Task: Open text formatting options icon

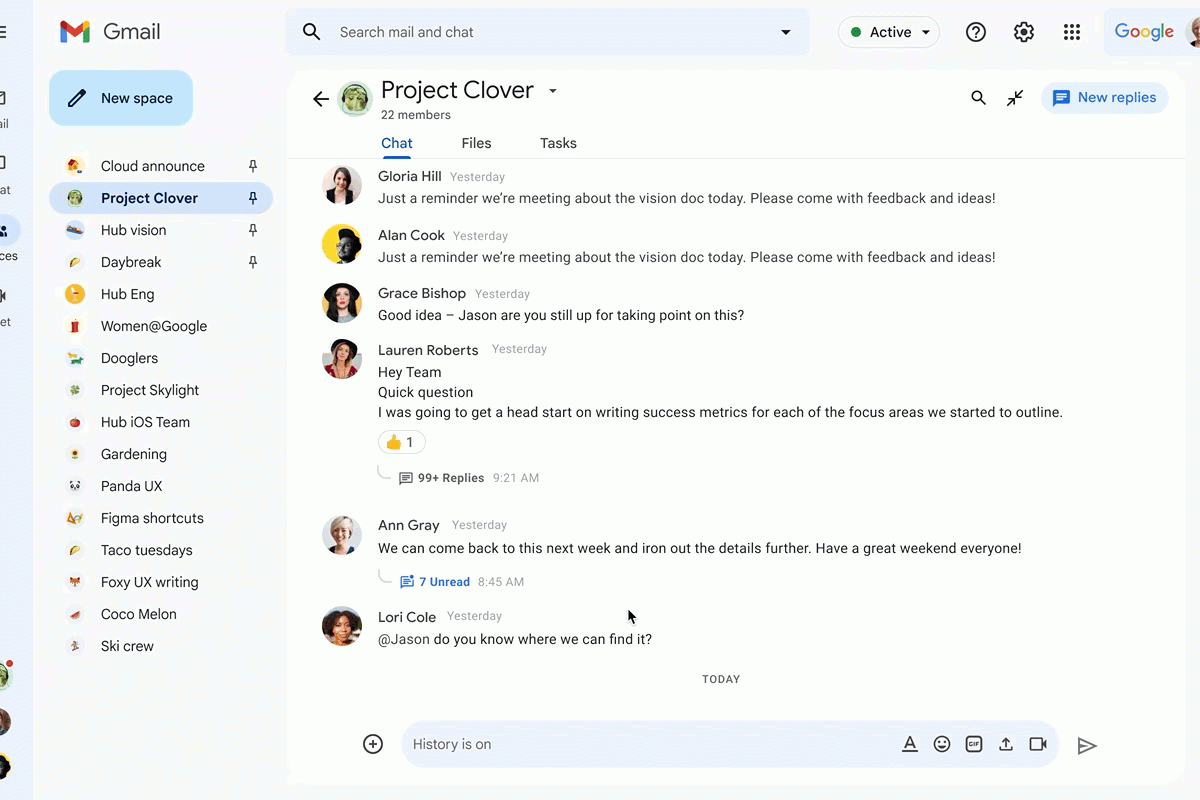Action: 910,744
